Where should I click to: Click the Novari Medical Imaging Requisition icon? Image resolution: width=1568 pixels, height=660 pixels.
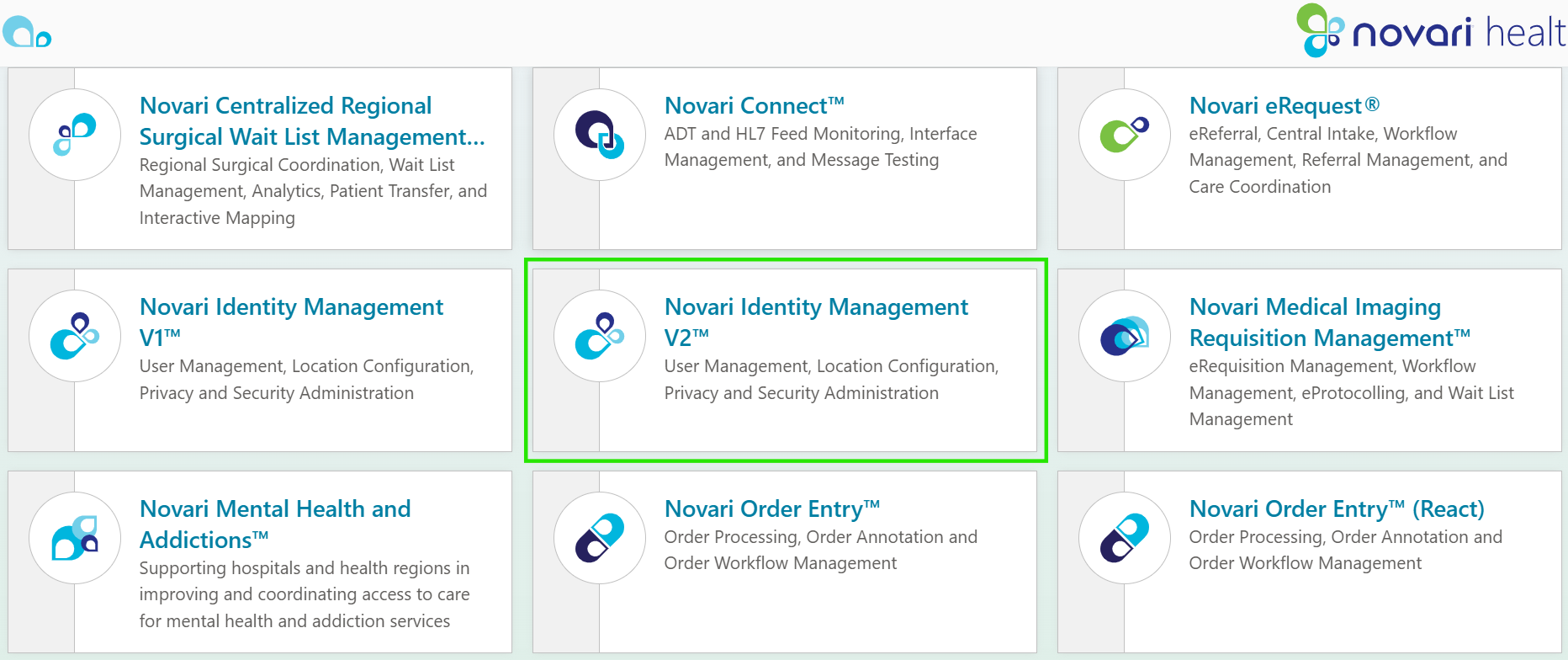tap(1125, 336)
